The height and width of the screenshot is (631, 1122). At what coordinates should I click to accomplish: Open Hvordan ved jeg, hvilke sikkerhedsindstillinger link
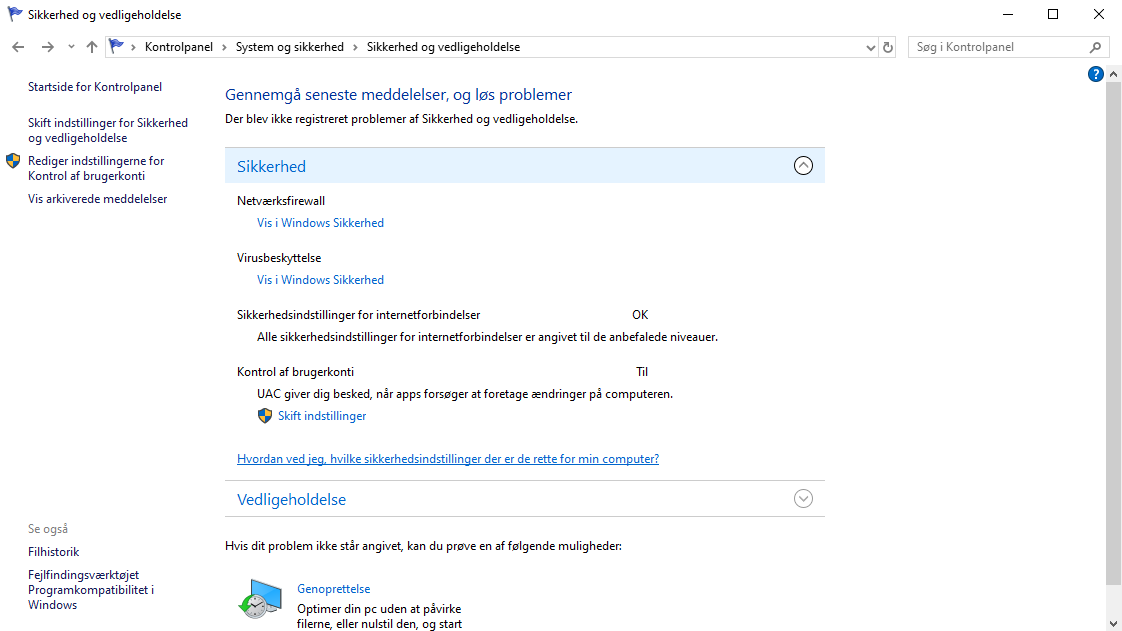448,459
